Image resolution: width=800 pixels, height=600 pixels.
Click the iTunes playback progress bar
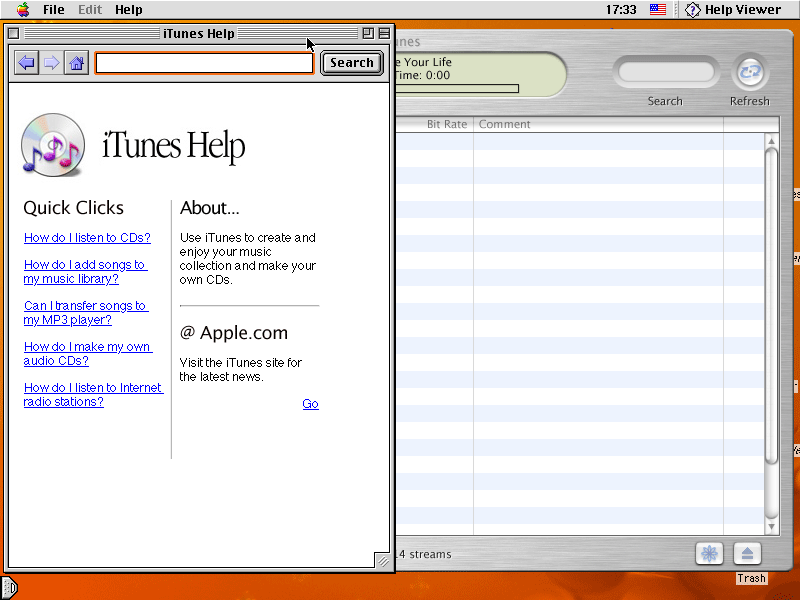(457, 88)
